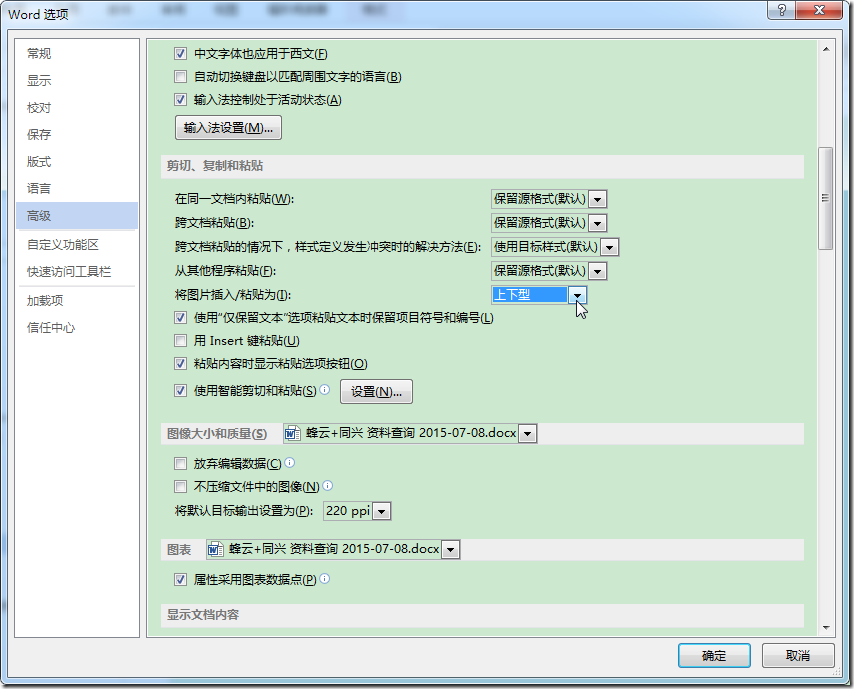Viewport: 854px width, 689px height.
Task: Toggle 使用"仅保留文本"选项粘贴 checkbox
Action: pos(180,318)
